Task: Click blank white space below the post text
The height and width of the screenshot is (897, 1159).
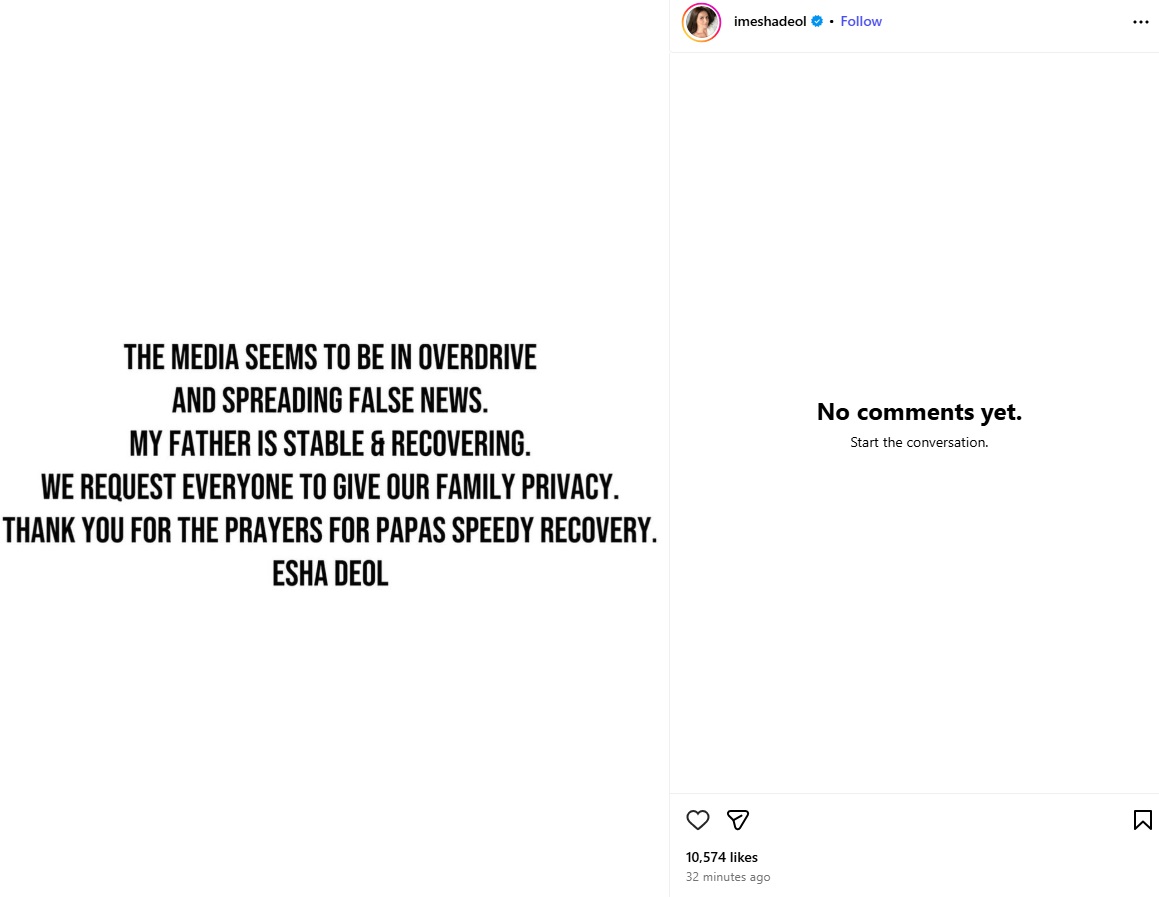Action: (330, 740)
